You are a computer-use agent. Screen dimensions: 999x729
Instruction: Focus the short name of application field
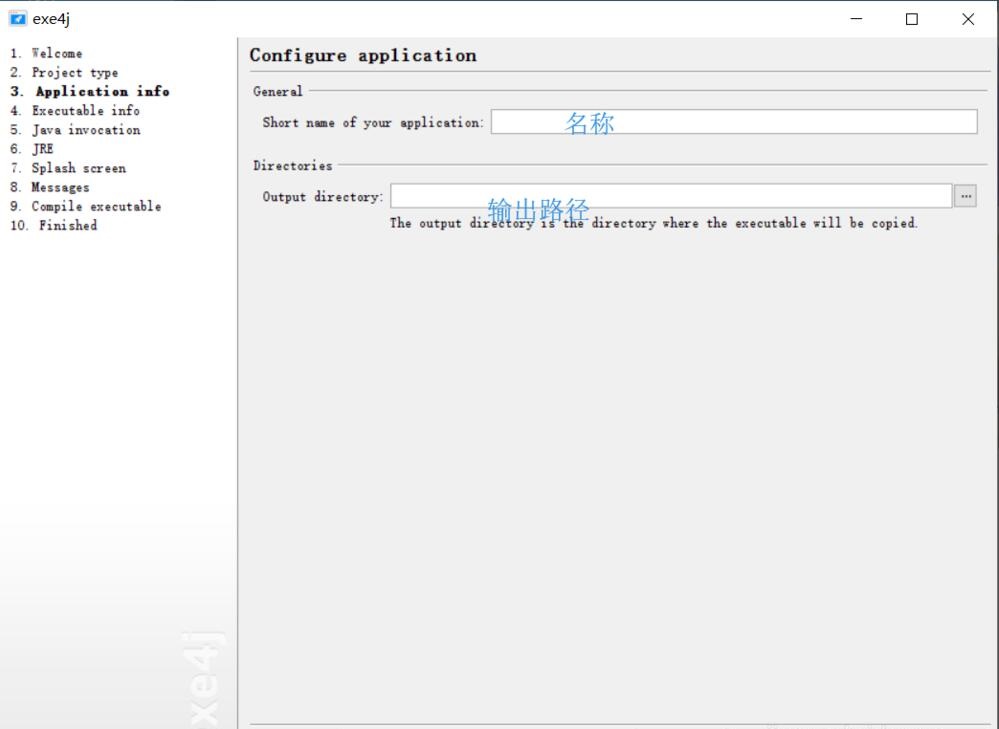[733, 122]
